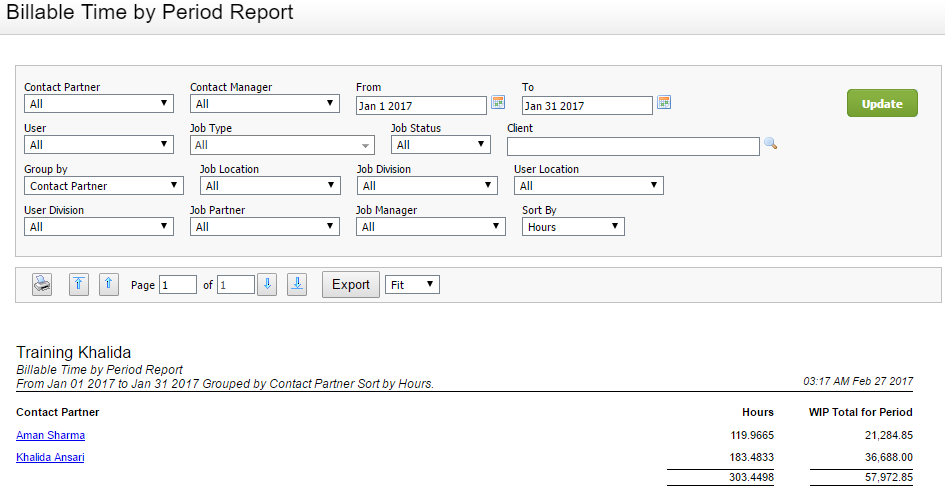Open the Job Type combo box
Viewport: 945px width, 486px height.
(282, 145)
